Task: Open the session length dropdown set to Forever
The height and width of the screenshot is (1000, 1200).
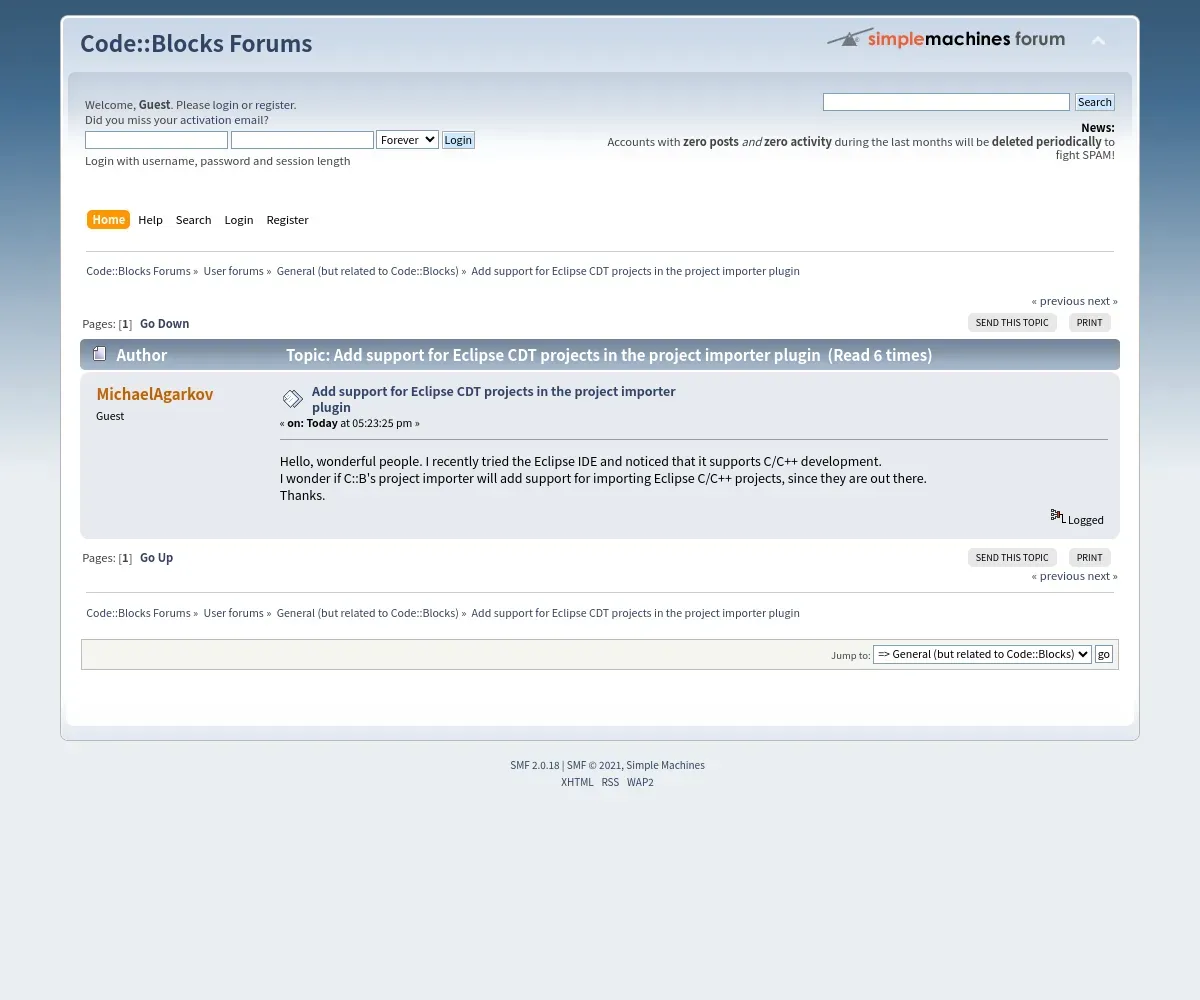Action: (407, 140)
